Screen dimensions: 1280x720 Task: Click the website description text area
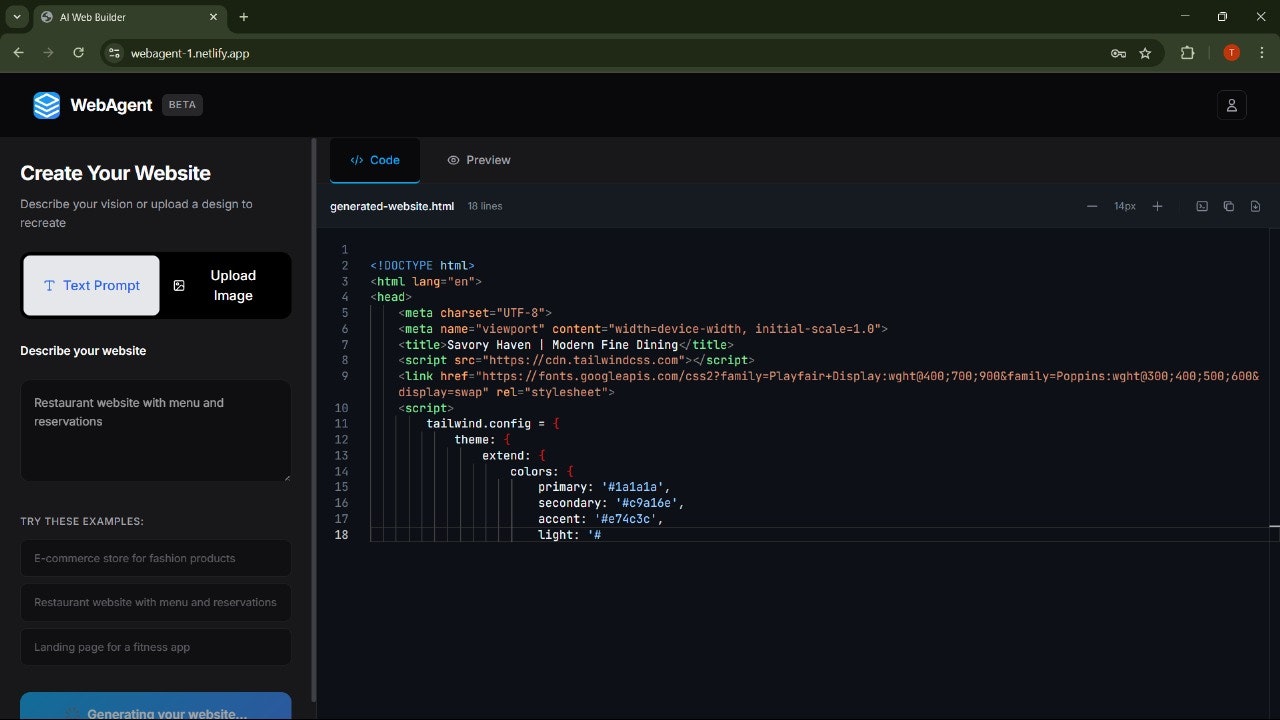156,430
